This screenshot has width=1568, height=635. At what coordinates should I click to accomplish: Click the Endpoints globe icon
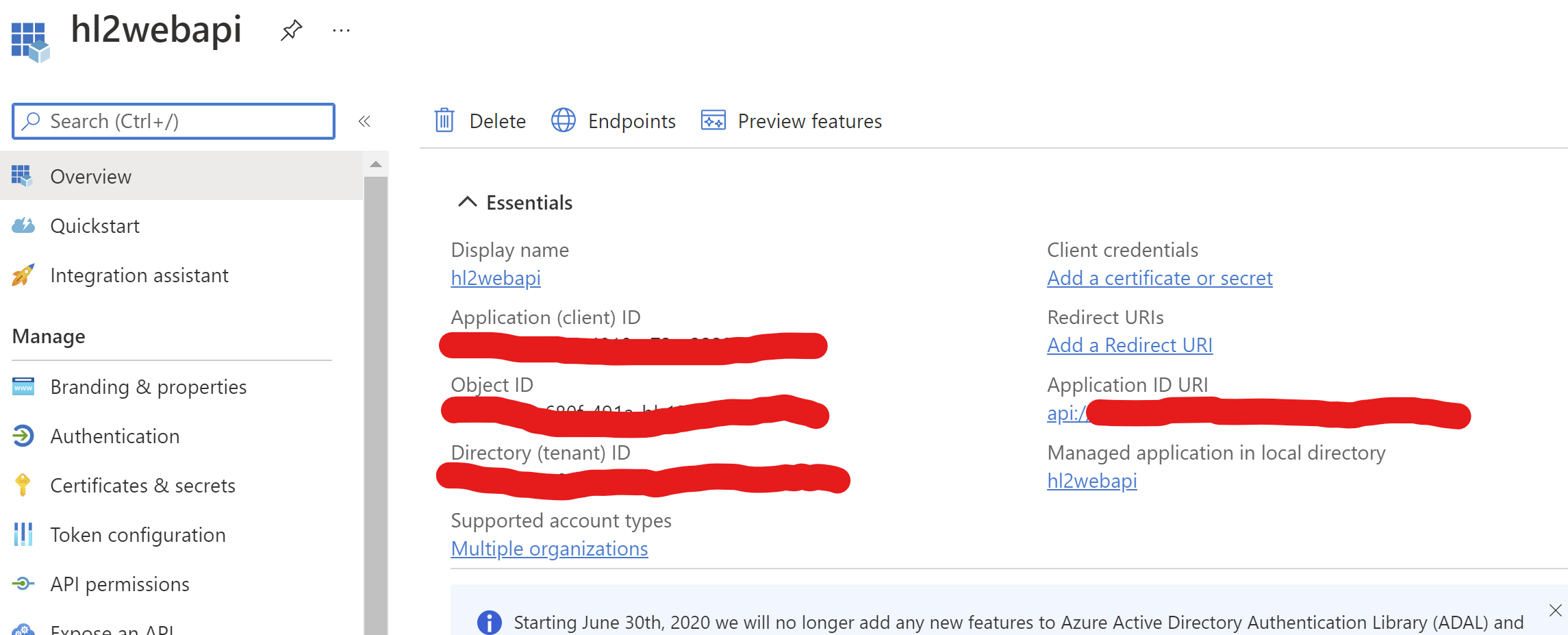564,121
